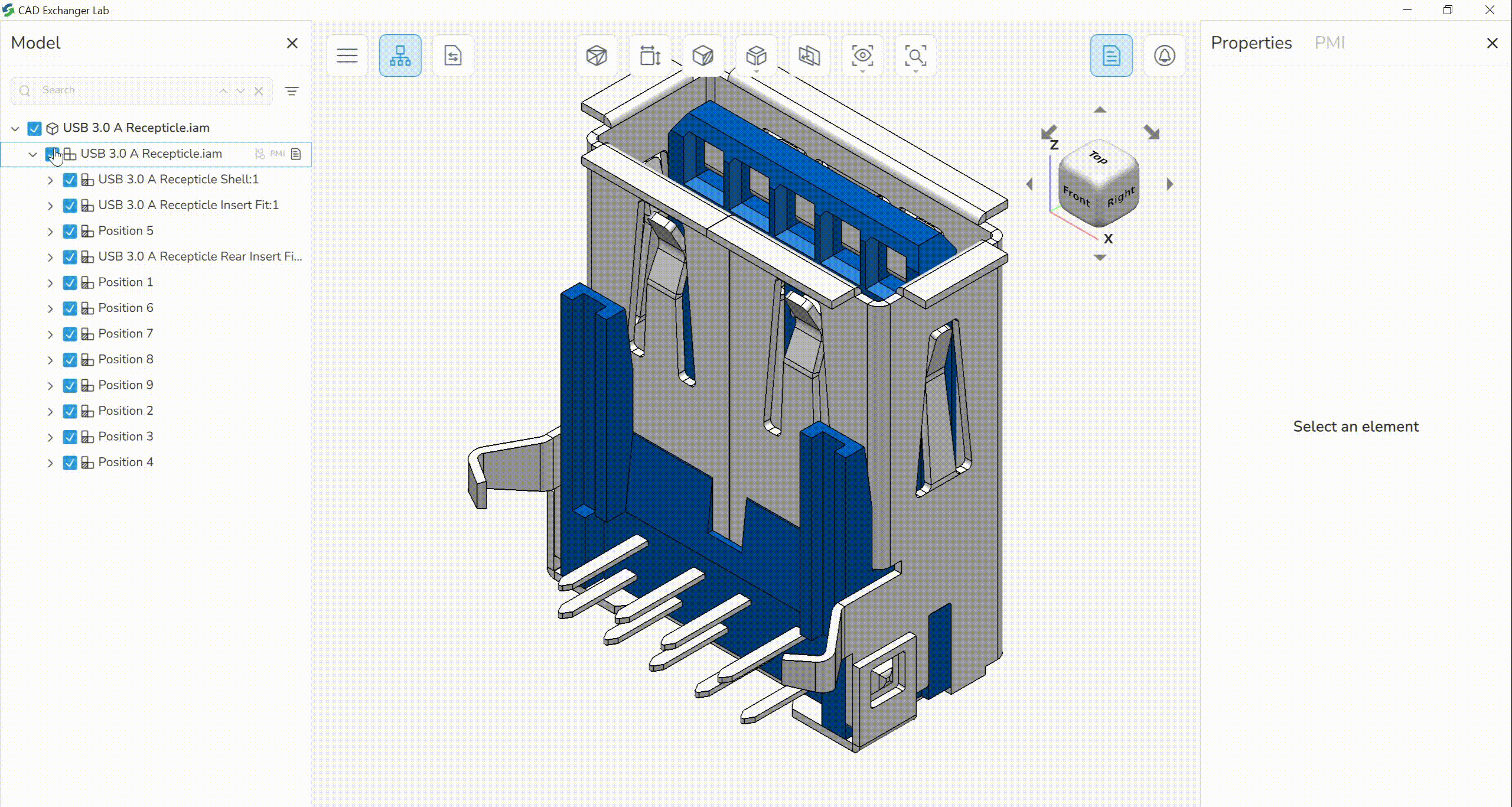Rotate view left using the cube's left arrow
1512x807 pixels.
click(1029, 184)
